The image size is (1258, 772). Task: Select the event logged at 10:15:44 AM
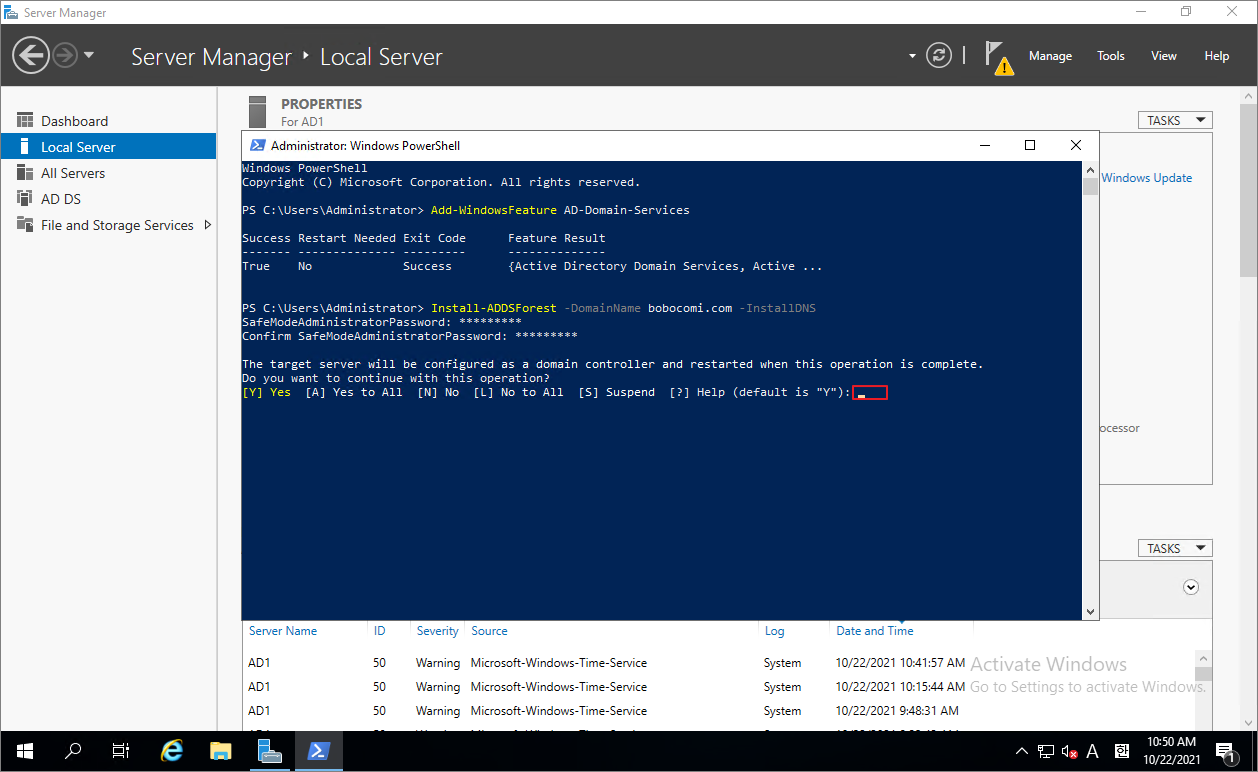pos(718,687)
